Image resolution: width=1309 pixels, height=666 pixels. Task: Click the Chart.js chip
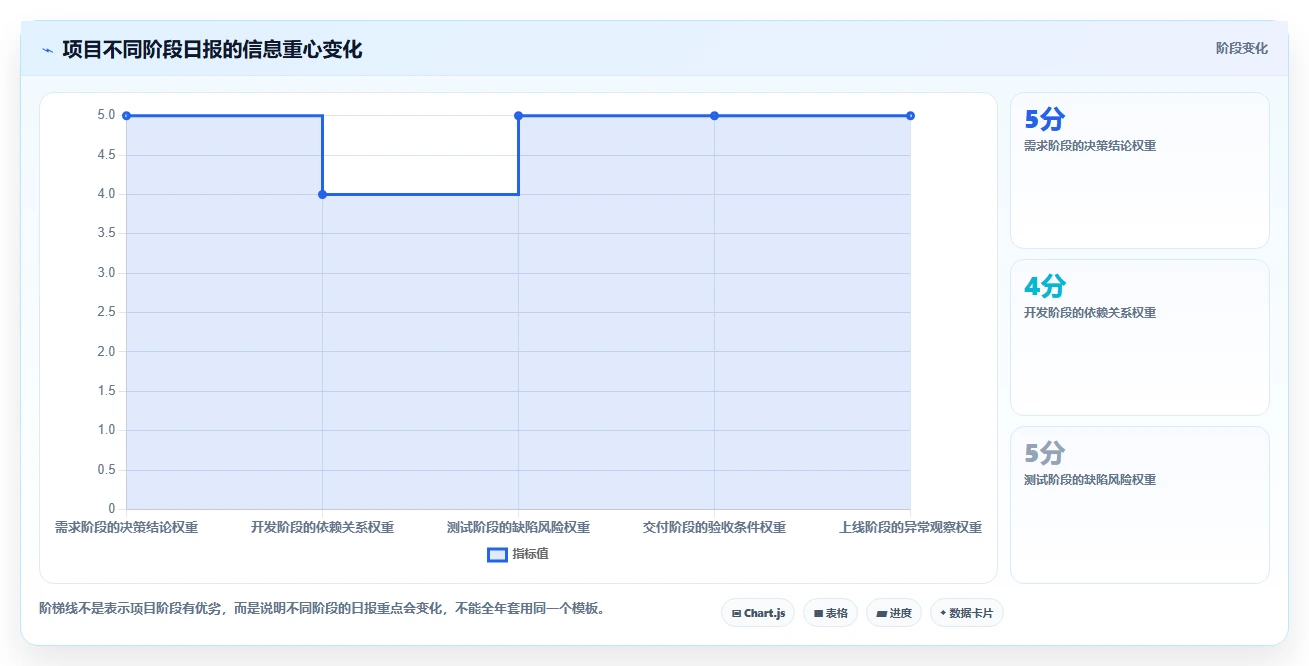pyautogui.click(x=758, y=613)
